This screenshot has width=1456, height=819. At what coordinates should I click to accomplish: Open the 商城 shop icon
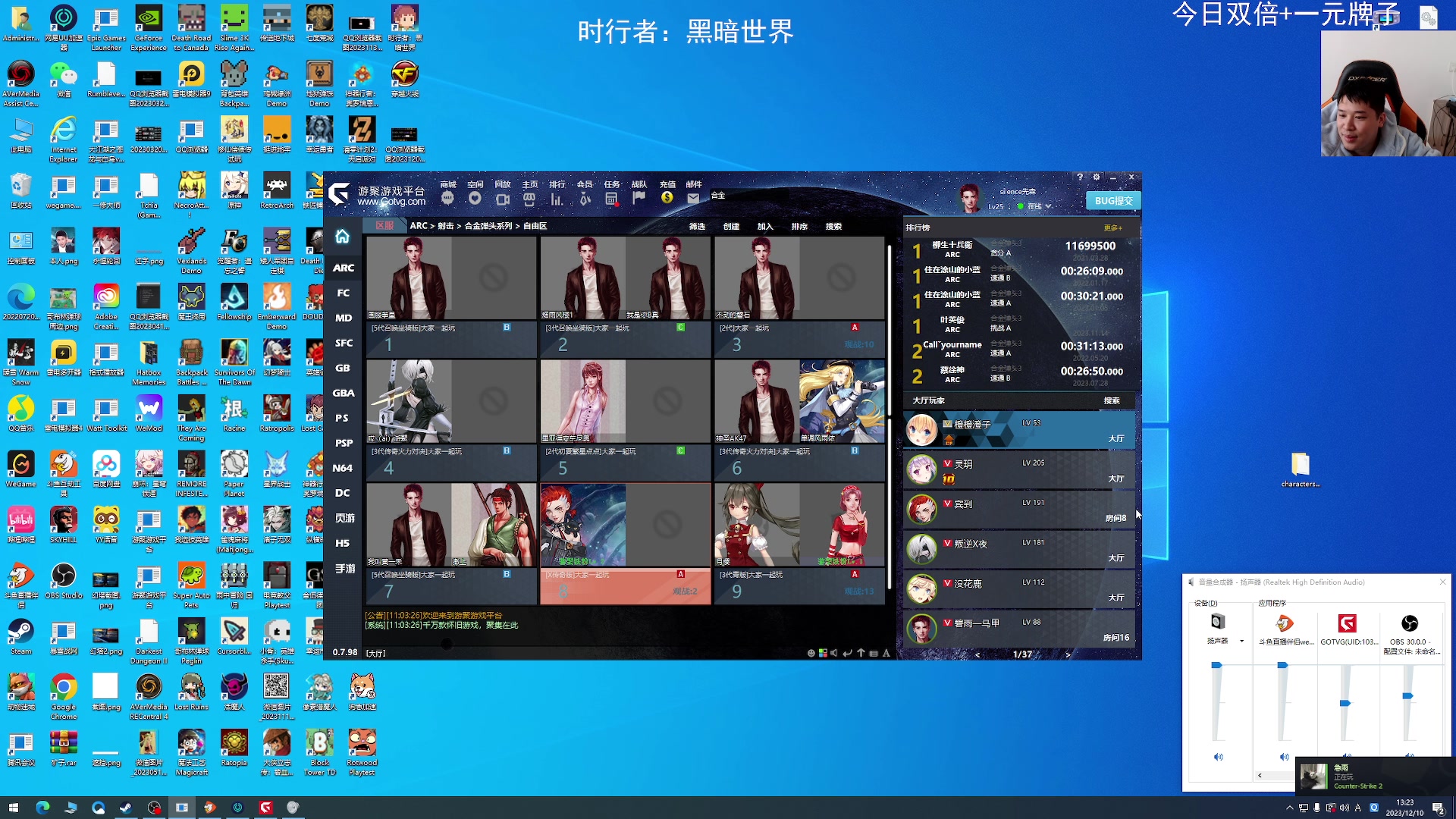tap(447, 199)
